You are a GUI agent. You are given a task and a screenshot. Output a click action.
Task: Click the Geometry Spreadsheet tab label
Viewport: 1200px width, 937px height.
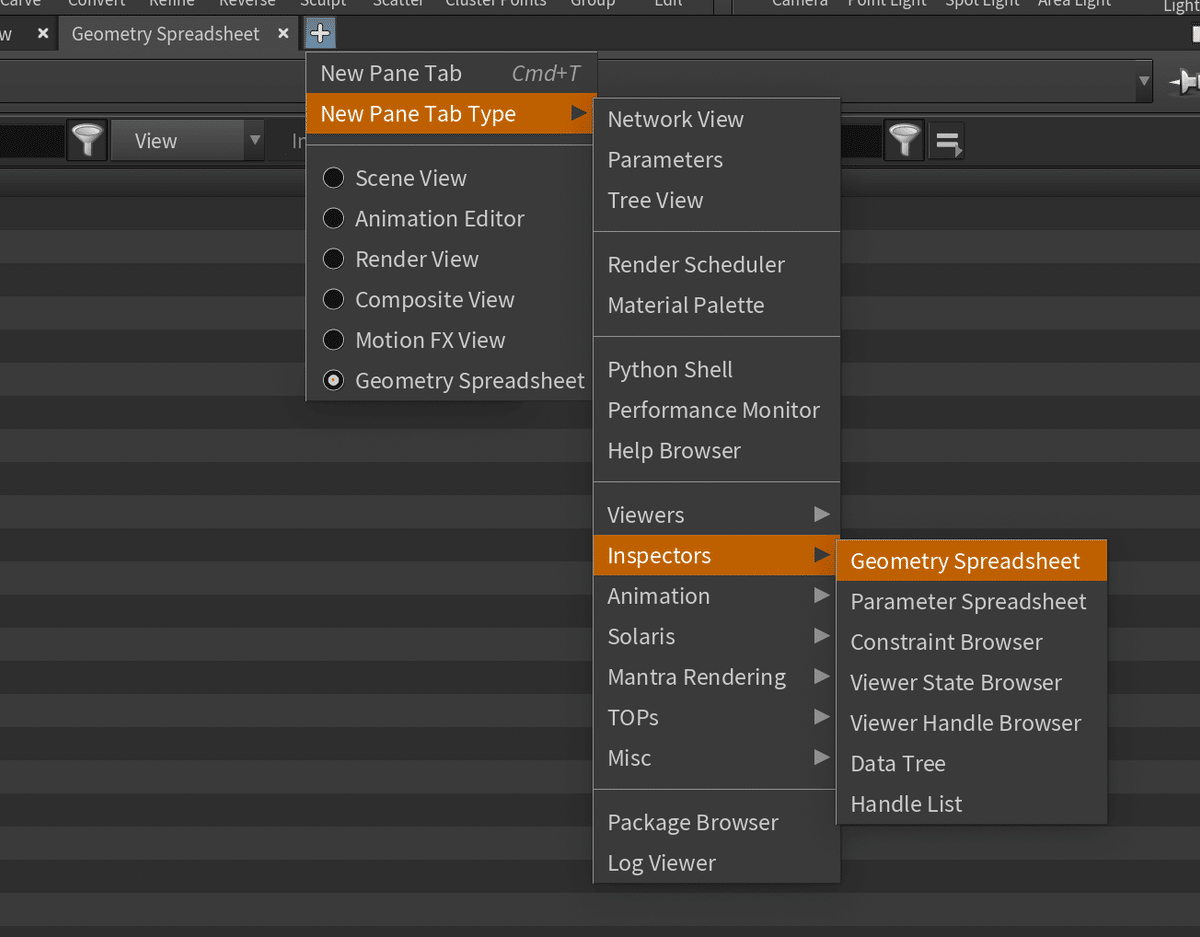[x=165, y=34]
